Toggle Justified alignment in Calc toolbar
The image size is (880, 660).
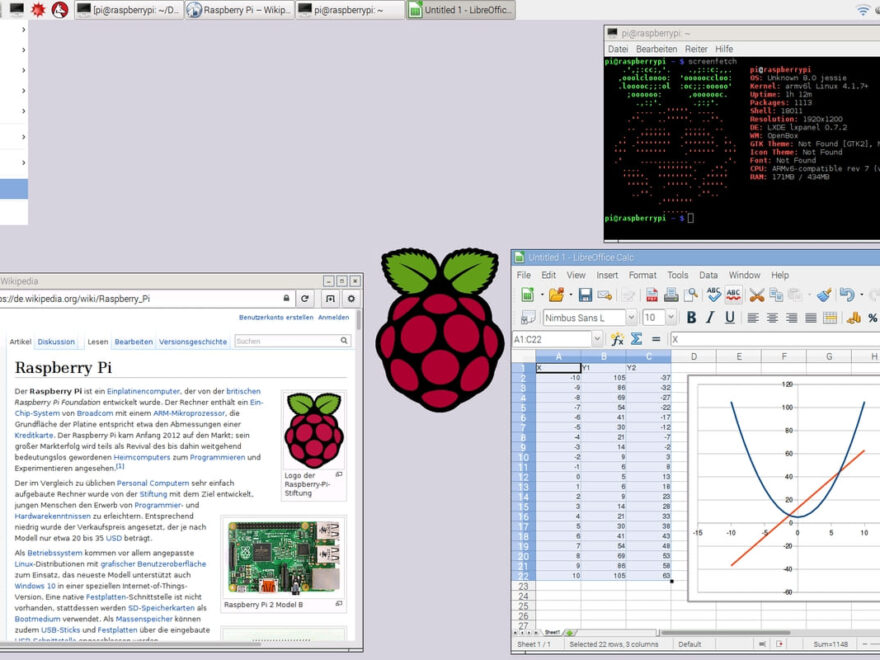pyautogui.click(x=810, y=318)
